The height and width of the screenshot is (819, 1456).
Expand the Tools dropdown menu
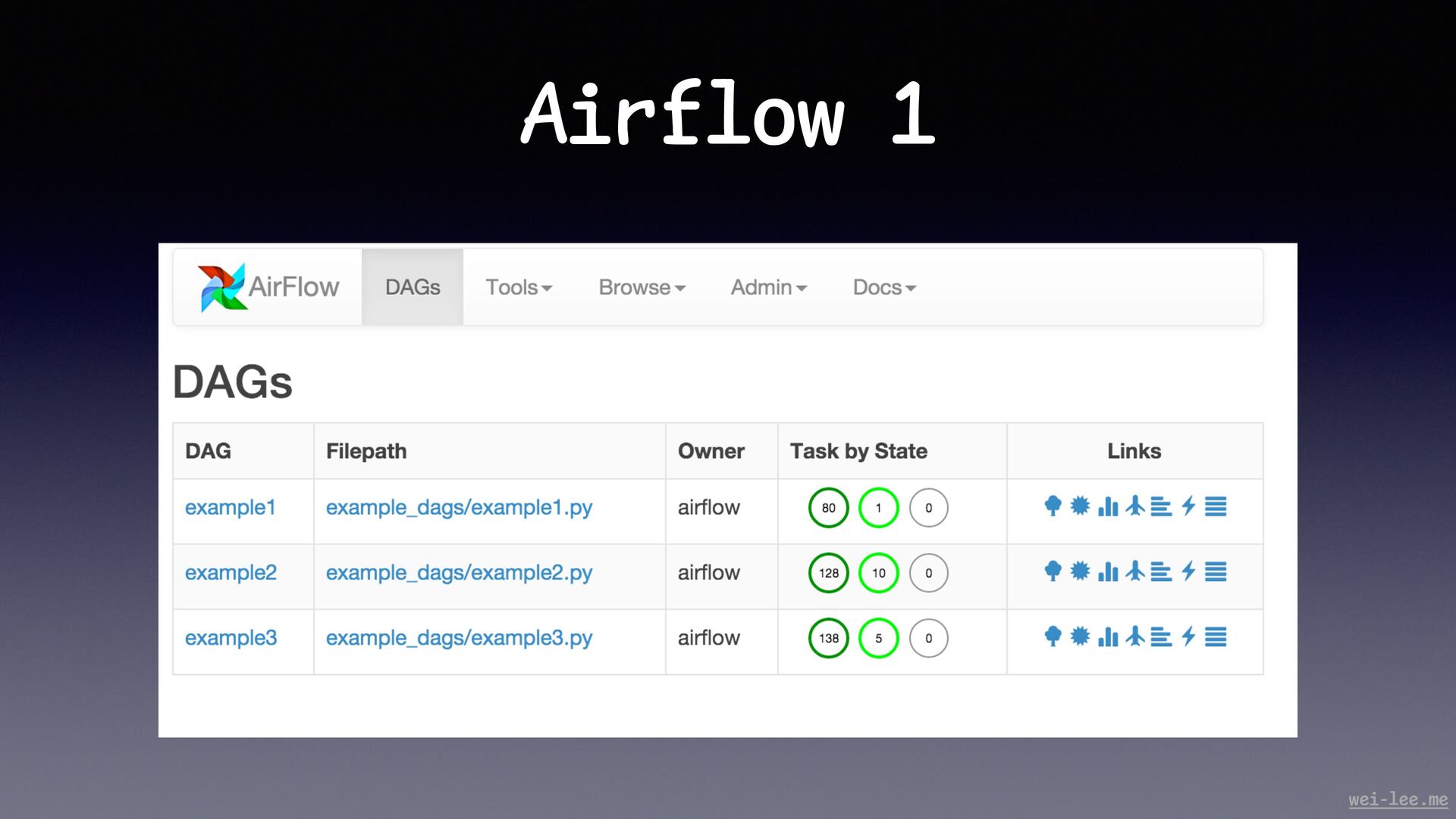pos(519,287)
